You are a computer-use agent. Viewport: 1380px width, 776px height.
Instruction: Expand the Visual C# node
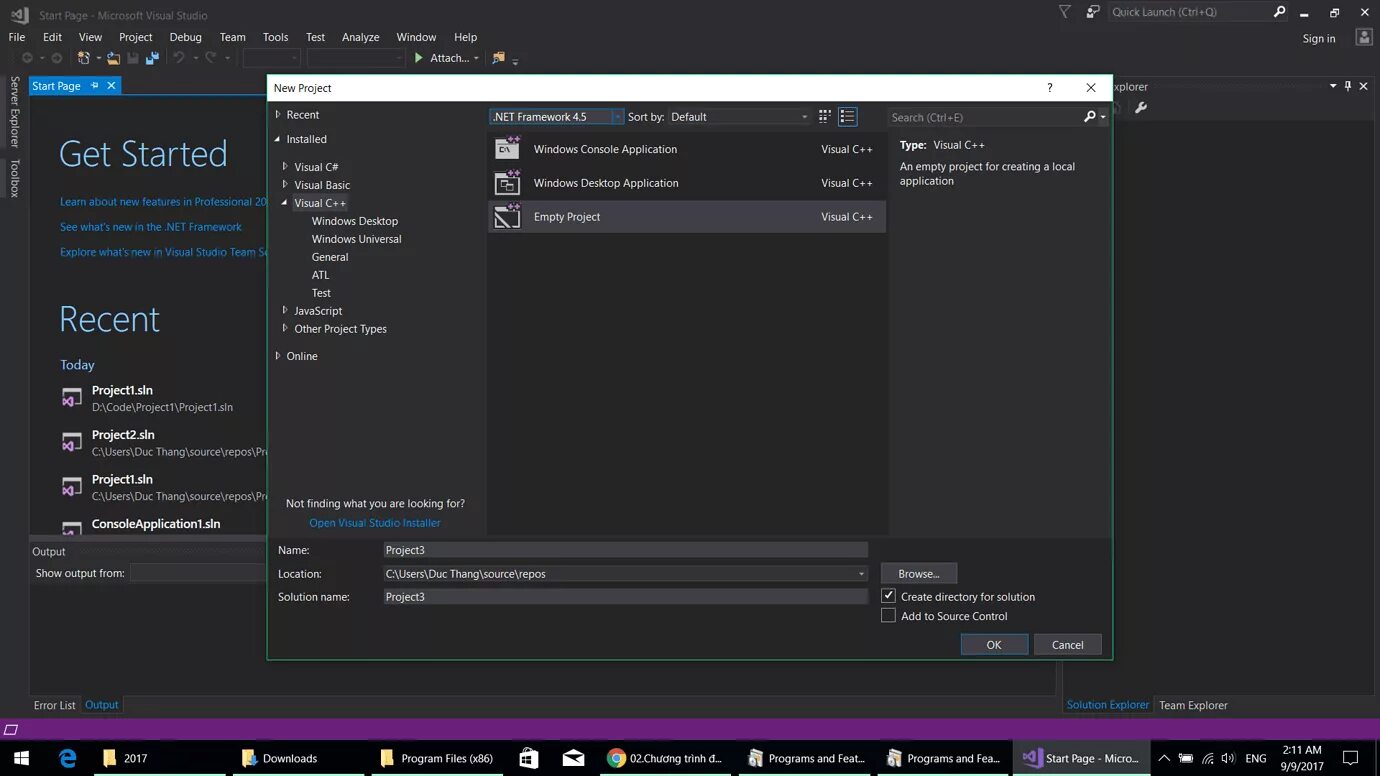pos(285,167)
